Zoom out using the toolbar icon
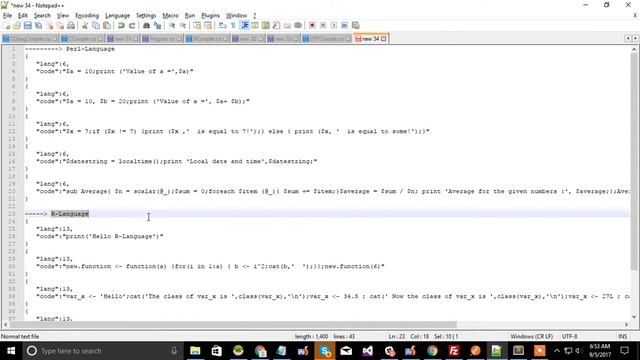640x360 pixels. pyautogui.click(x=183, y=26)
